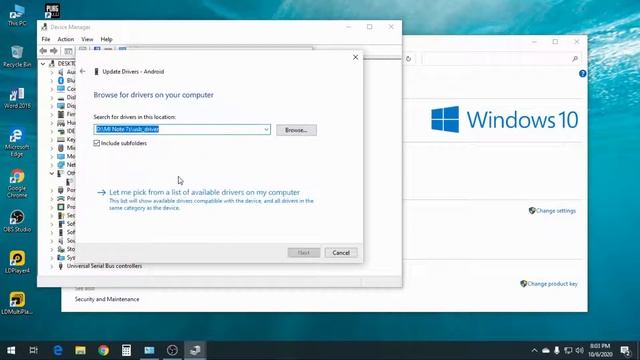The height and width of the screenshot is (360, 640).
Task: Open This PC desktop icon
Action: click(17, 16)
